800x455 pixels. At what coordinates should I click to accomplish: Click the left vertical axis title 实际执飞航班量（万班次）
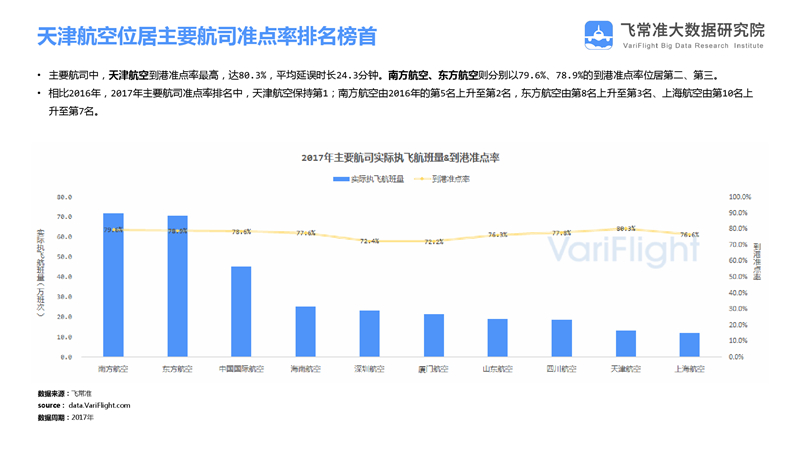(x=40, y=273)
